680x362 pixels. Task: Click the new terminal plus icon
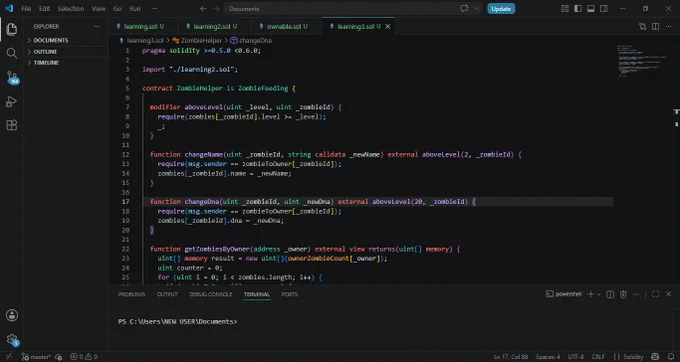tap(590, 294)
